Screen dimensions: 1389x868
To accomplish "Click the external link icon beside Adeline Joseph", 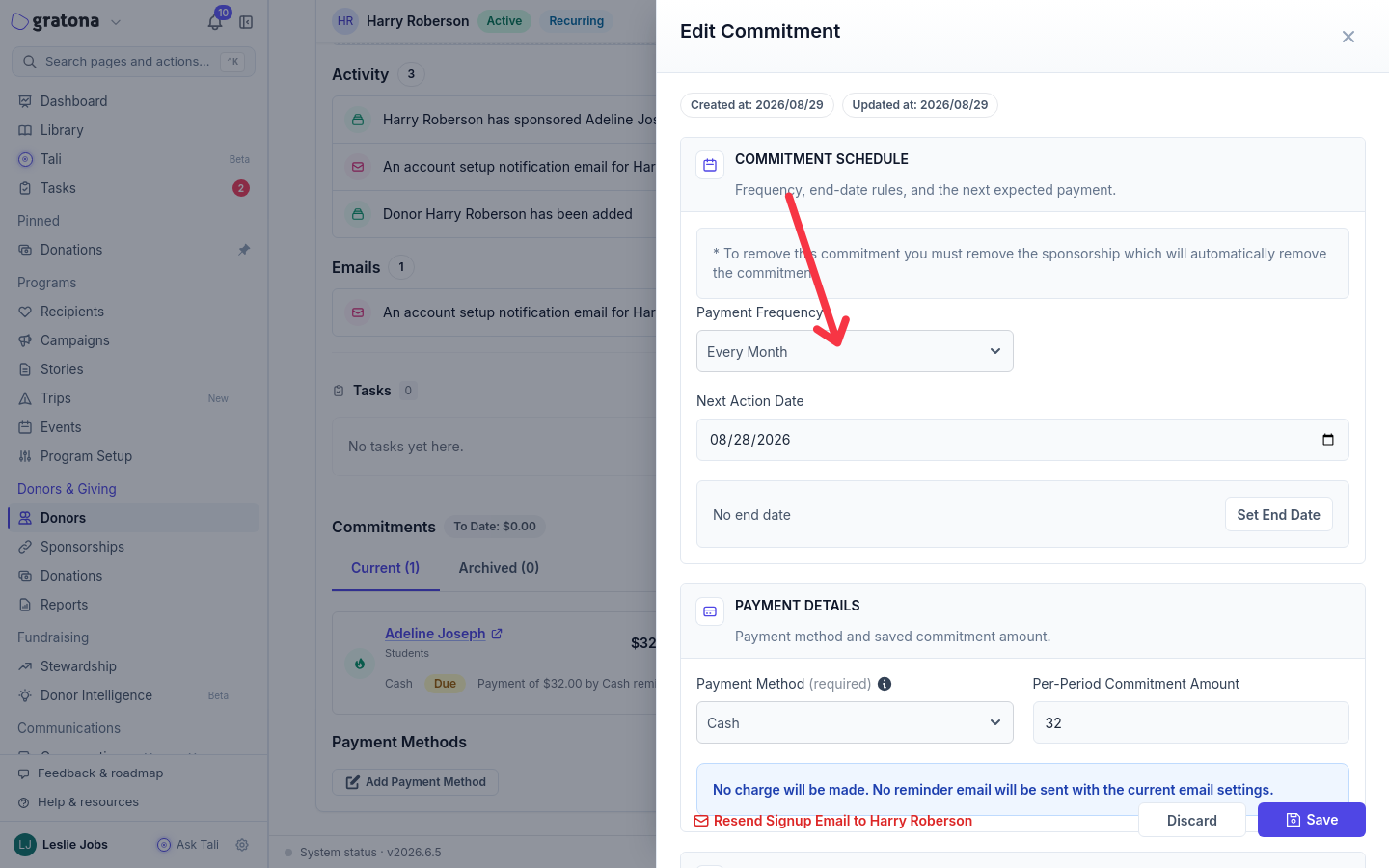I will pos(497,634).
